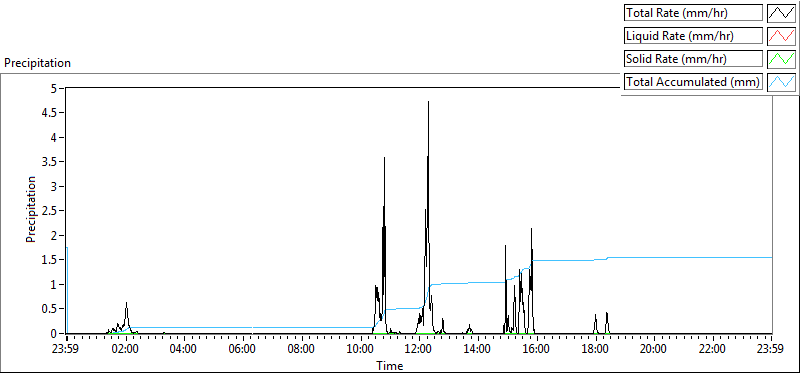
Task: Click the 20:00 x-axis time label
Action: (654, 350)
